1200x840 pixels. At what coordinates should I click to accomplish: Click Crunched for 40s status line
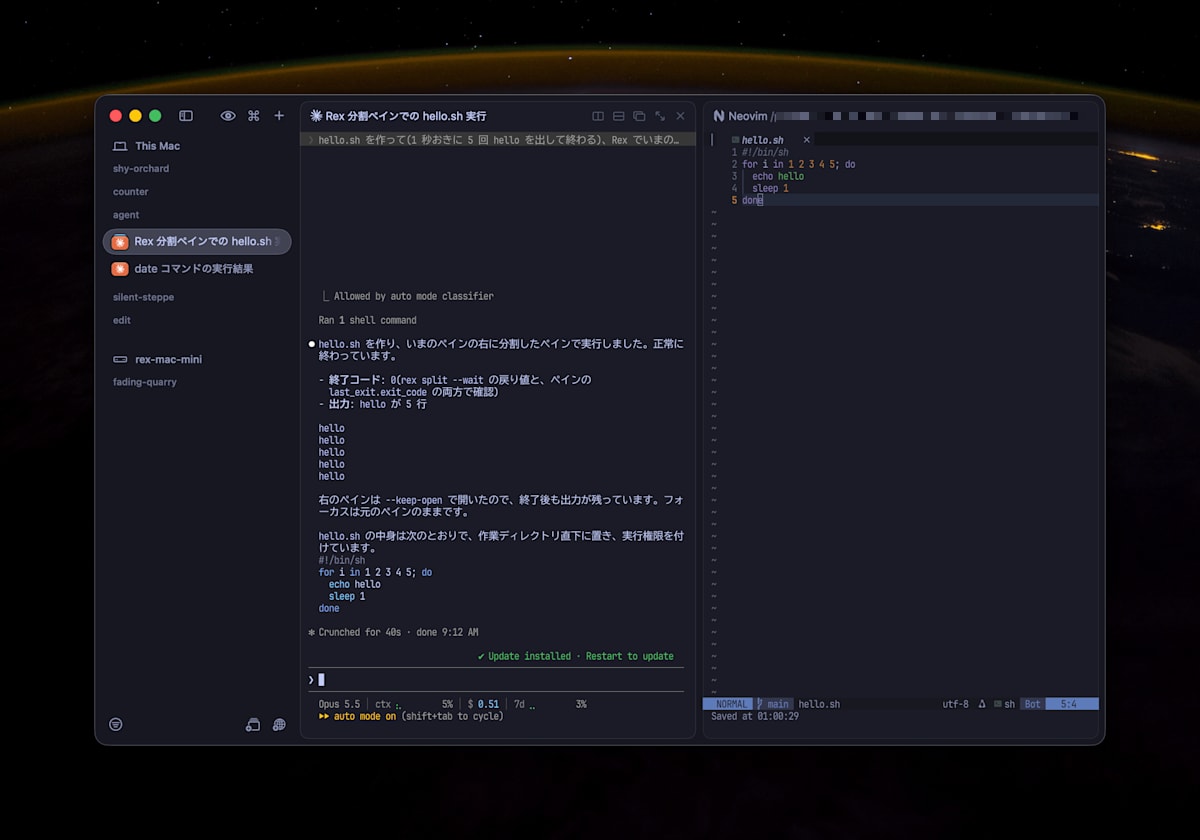393,632
